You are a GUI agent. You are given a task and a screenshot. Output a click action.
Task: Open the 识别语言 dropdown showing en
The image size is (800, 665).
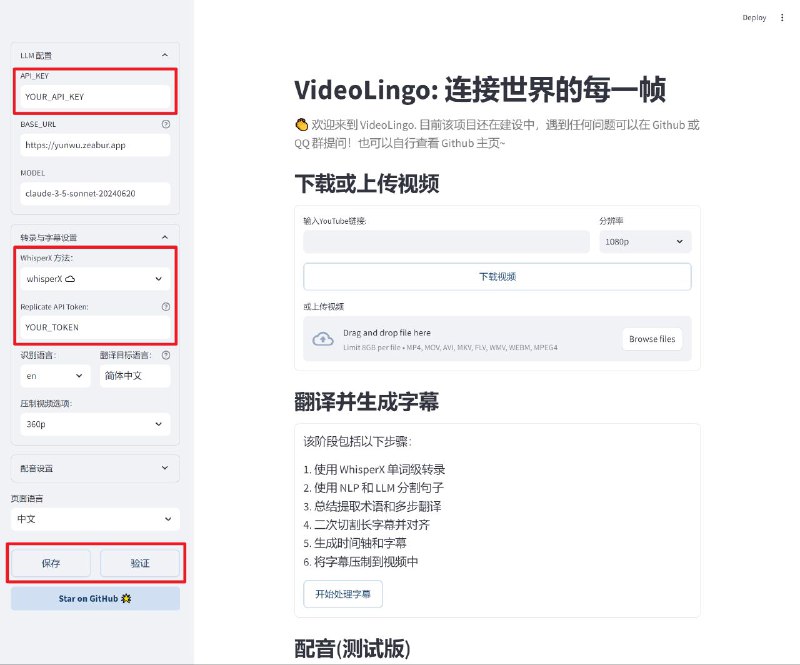pyautogui.click(x=55, y=376)
